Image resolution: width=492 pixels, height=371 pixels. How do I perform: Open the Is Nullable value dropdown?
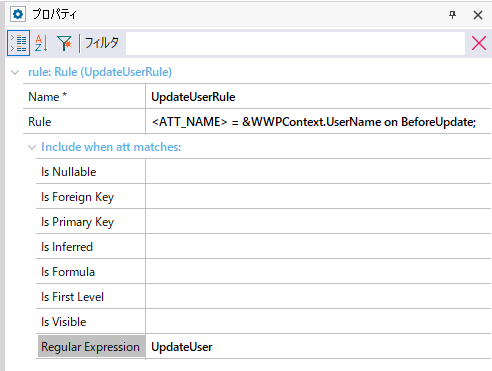click(x=318, y=171)
